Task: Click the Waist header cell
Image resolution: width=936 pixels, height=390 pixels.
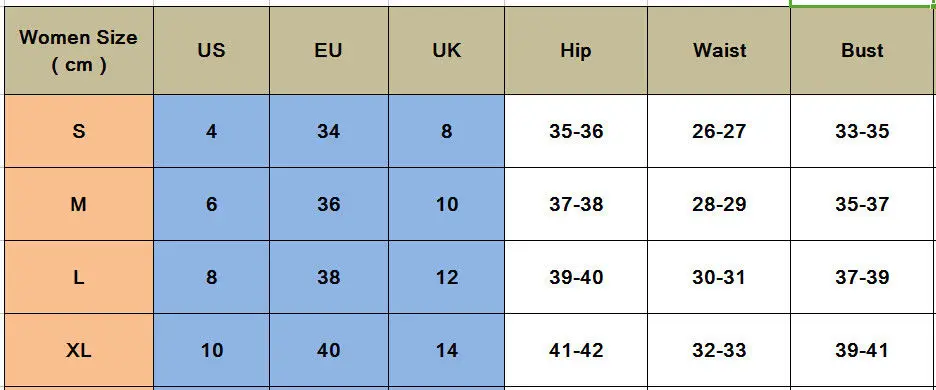Action: (719, 51)
